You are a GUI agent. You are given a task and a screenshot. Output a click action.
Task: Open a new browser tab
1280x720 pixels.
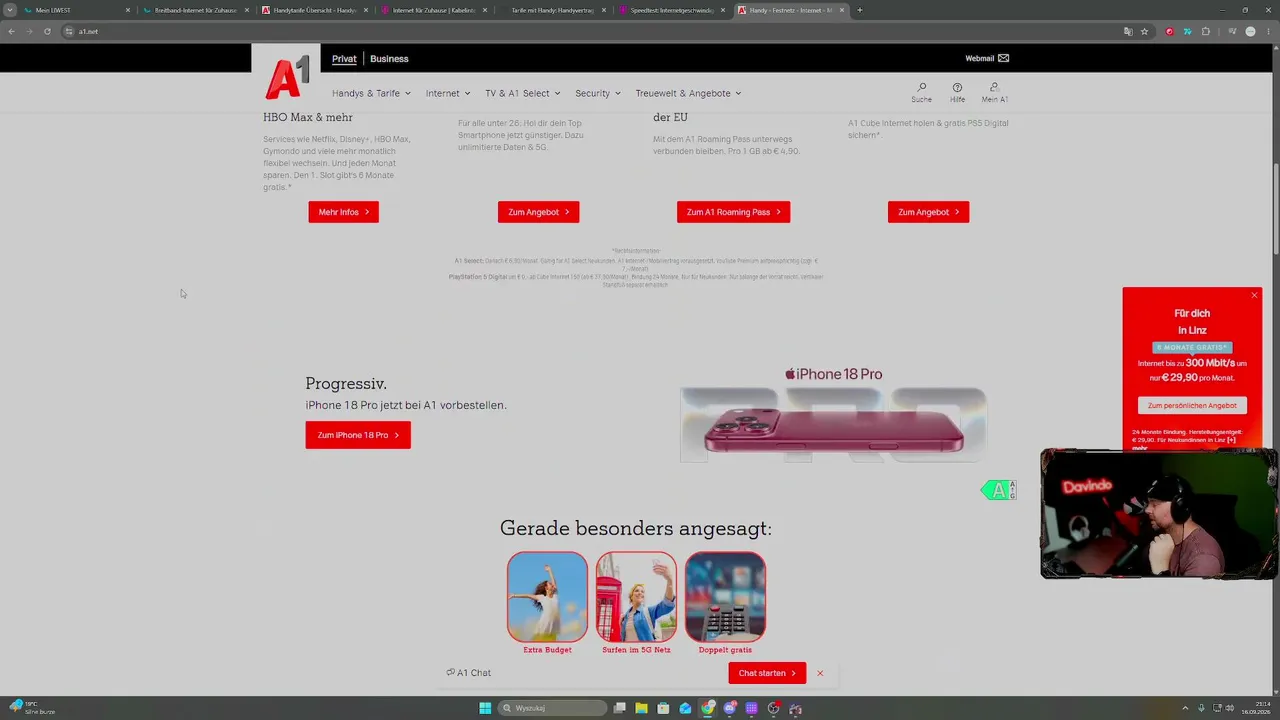860,10
